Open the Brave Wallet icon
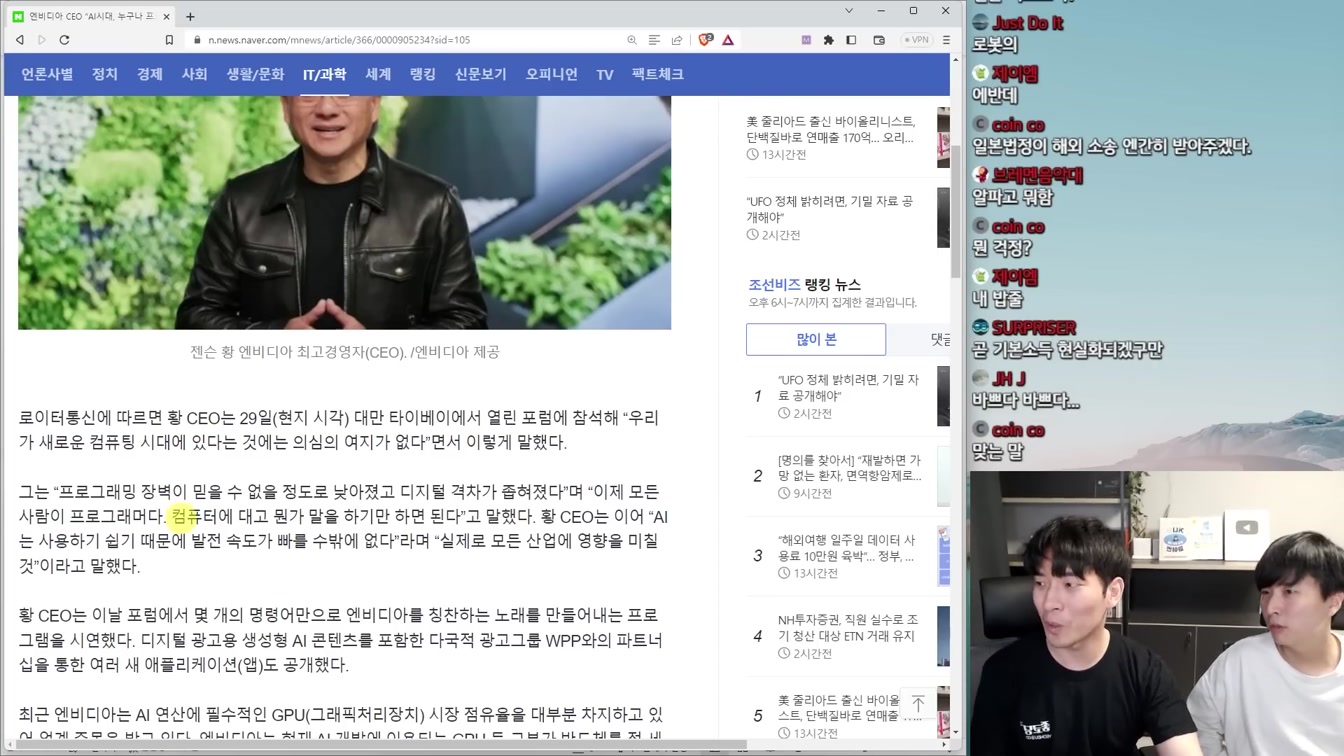 [x=879, y=40]
